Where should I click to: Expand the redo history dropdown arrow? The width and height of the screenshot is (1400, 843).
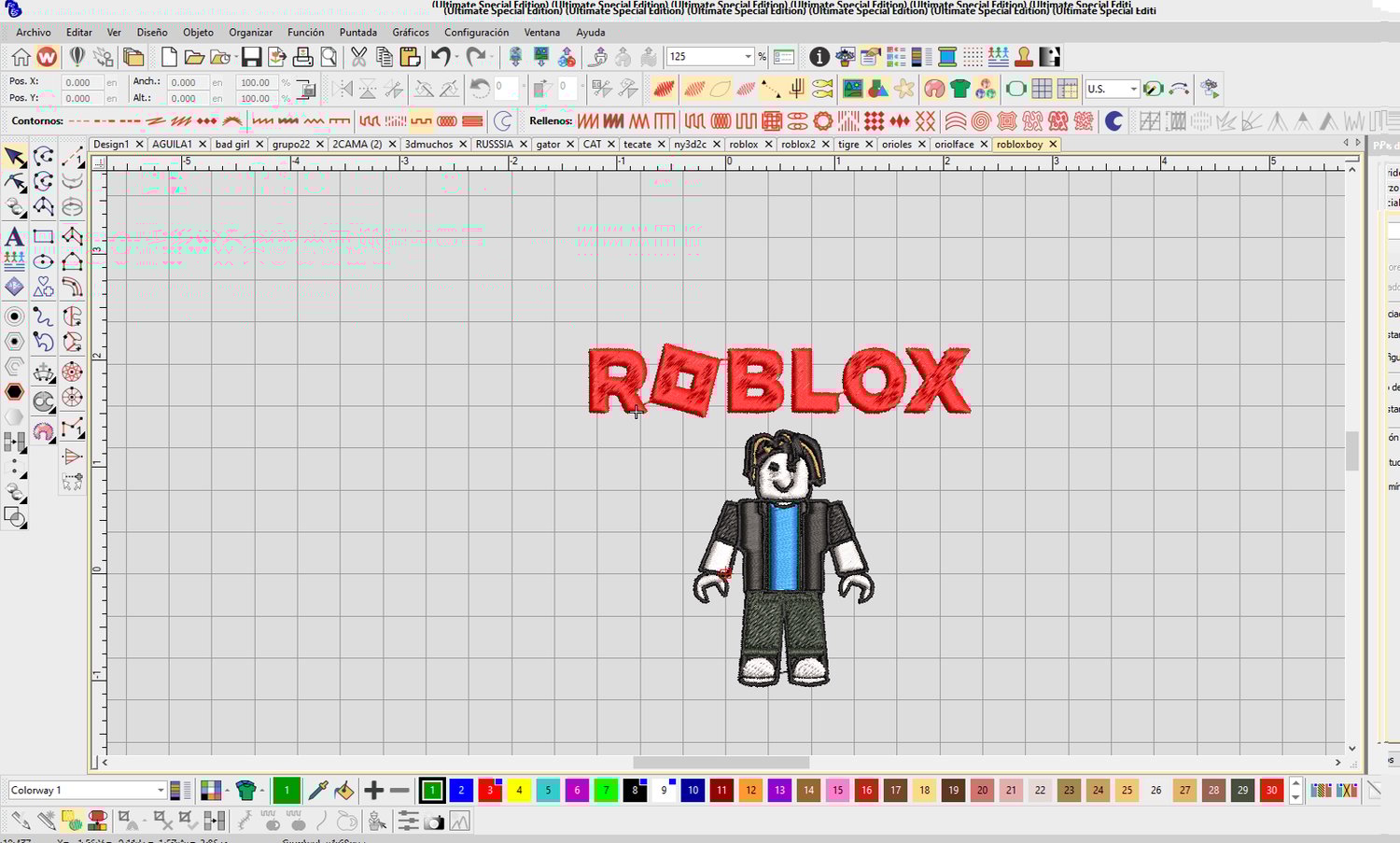tap(492, 58)
